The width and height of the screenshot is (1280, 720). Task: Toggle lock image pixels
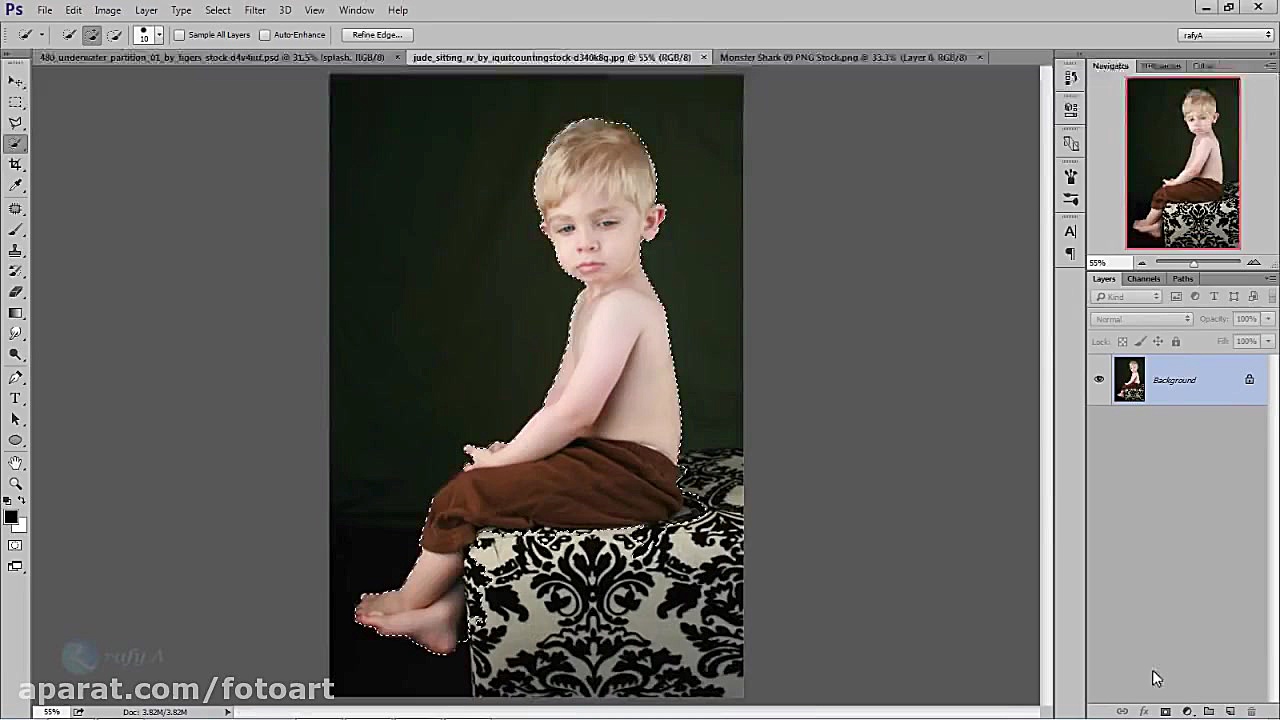[1140, 342]
